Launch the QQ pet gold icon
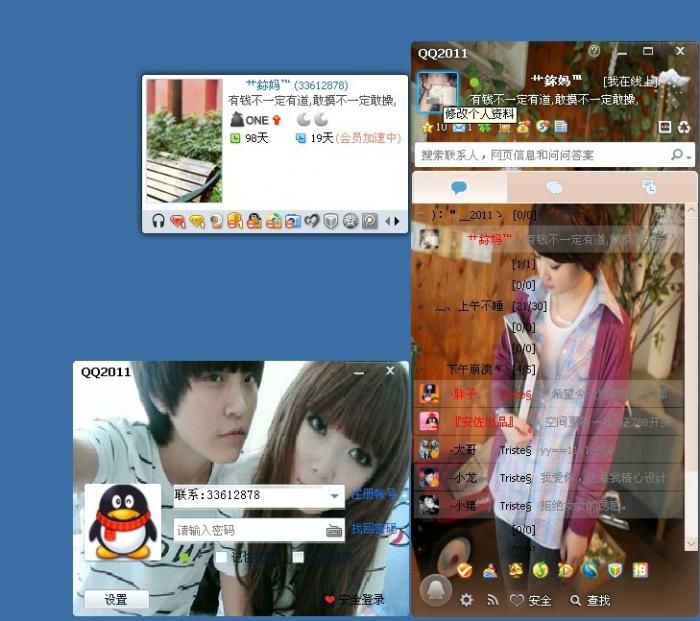The width and height of the screenshot is (700, 621). pos(516,570)
